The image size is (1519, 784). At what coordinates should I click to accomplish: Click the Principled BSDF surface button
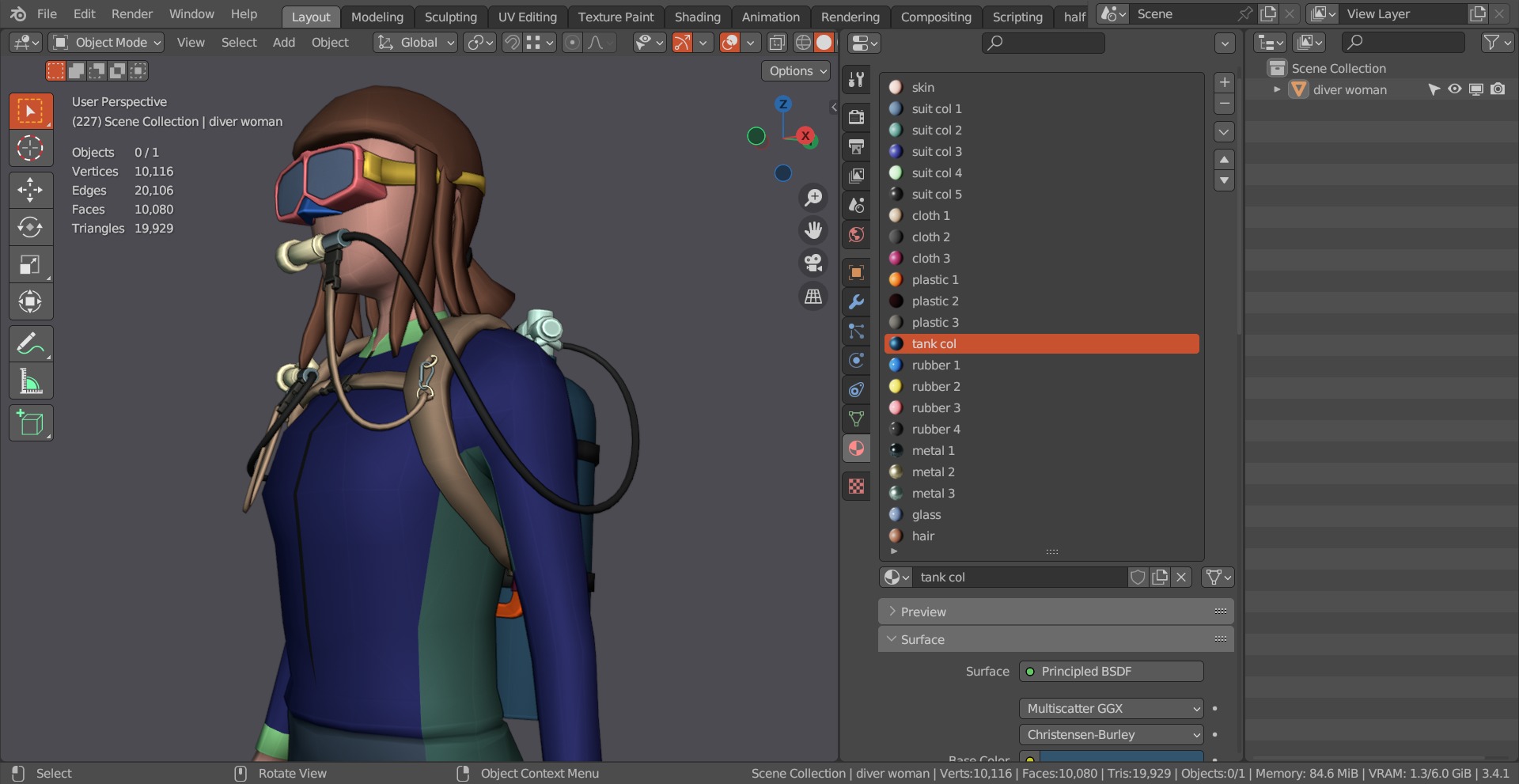(1111, 671)
